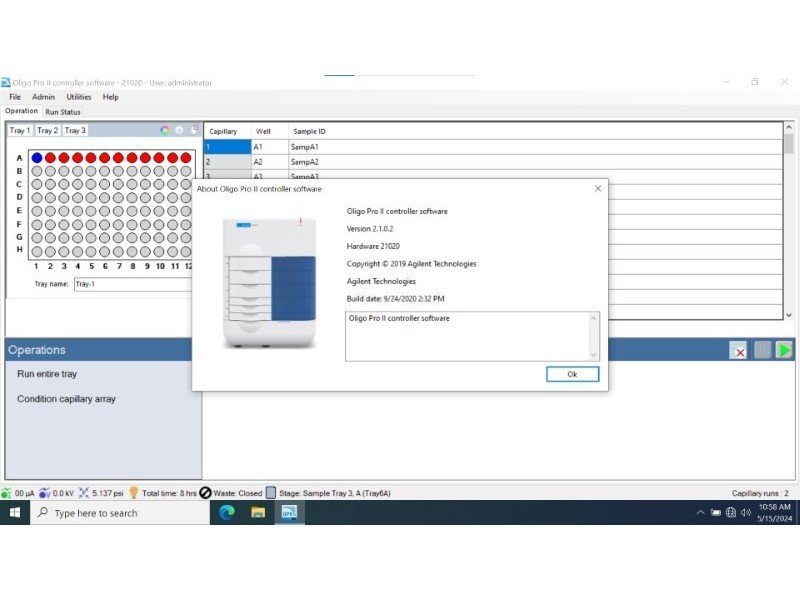Click the current (µA) status icon
This screenshot has height=600, width=800.
6,493
